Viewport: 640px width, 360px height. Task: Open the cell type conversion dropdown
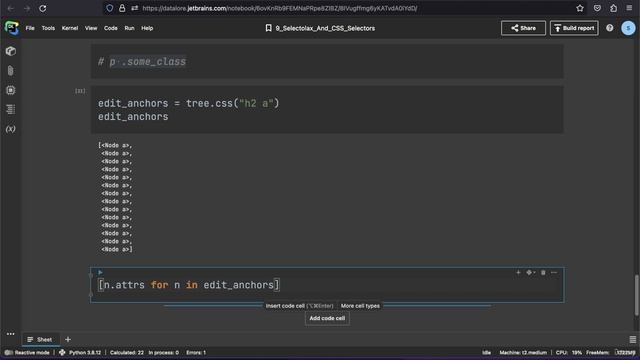pyautogui.click(x=531, y=272)
